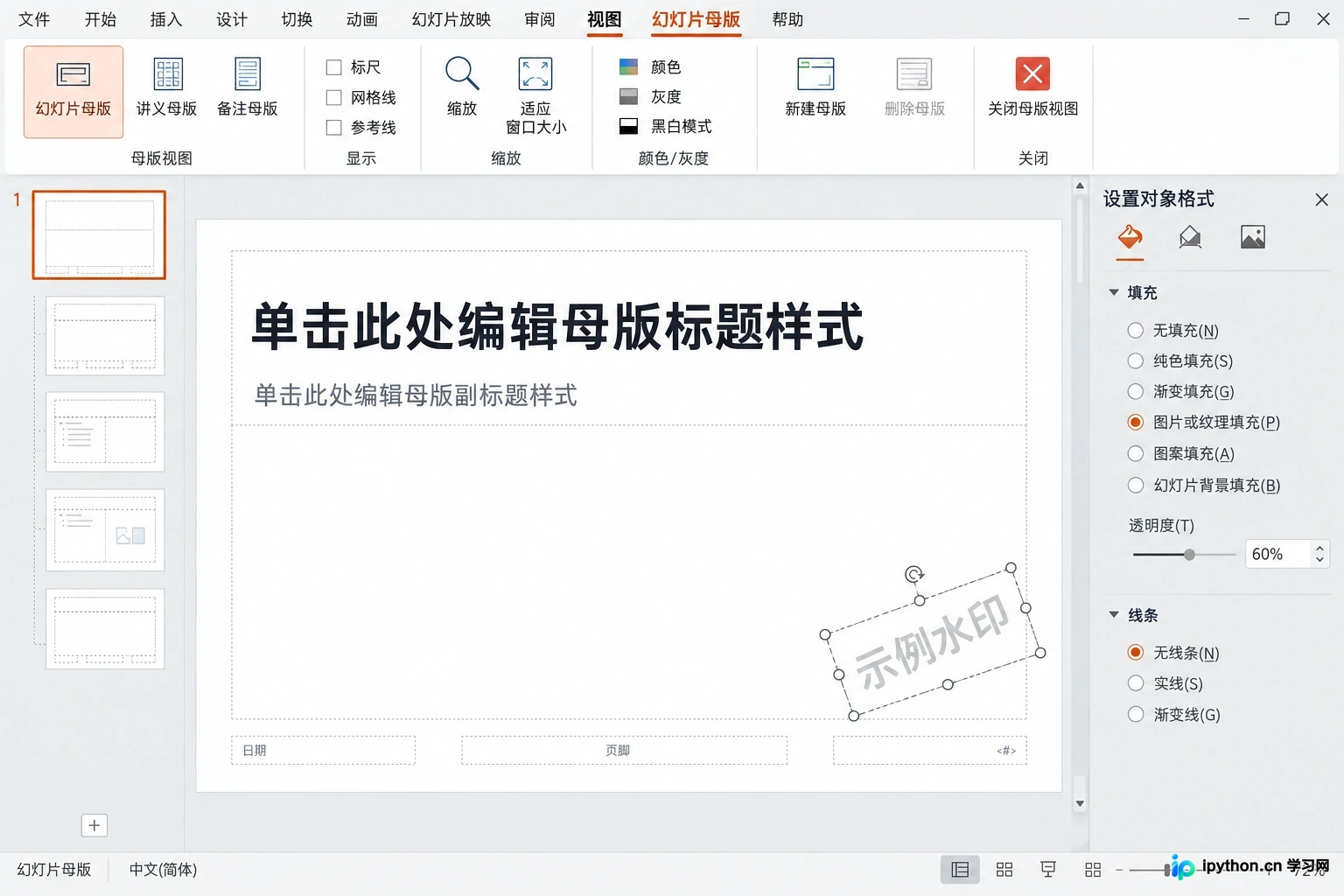Select 纯色填充(S) radio button
Viewport: 1344px width, 896px height.
coord(1136,360)
